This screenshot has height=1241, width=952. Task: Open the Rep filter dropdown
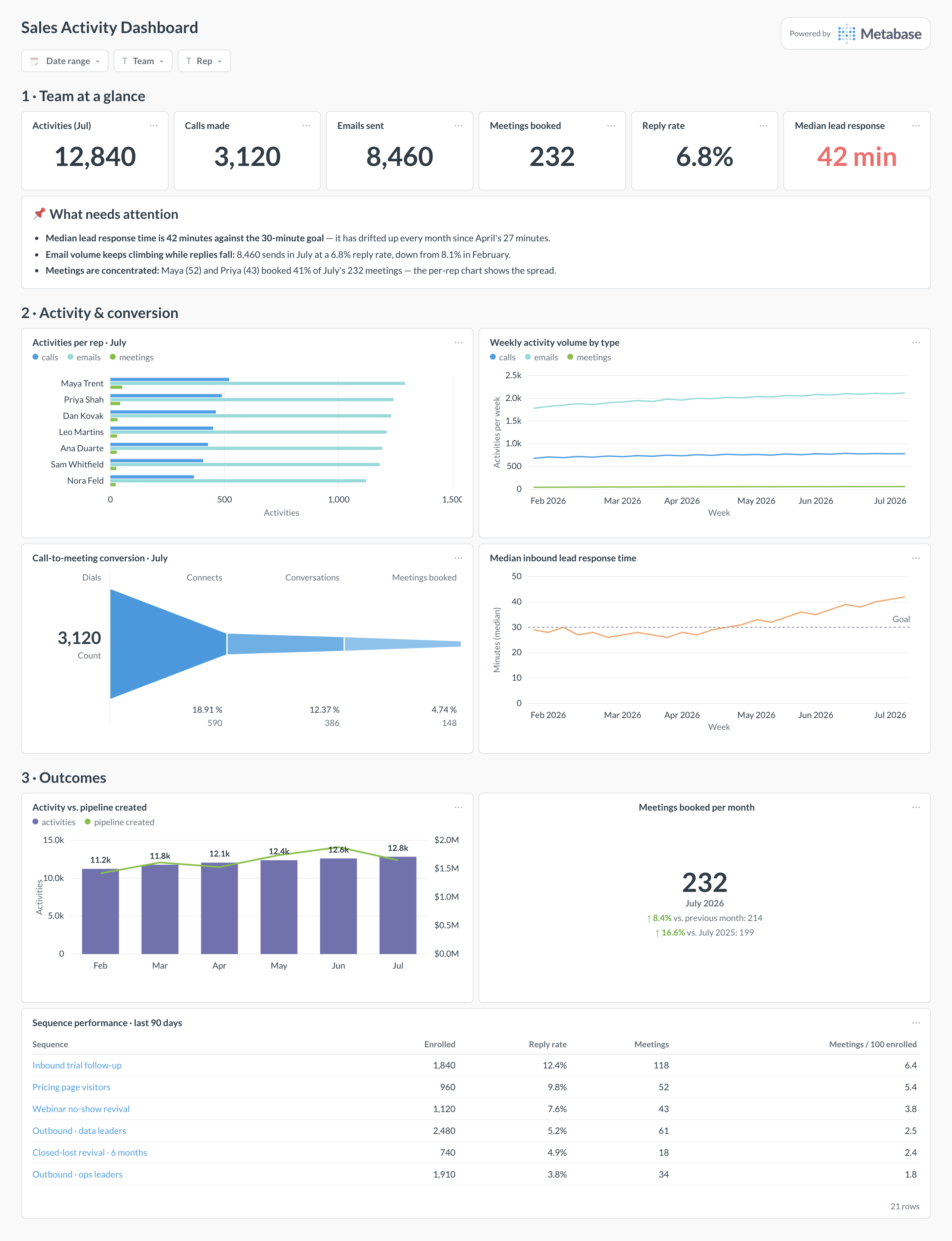point(204,60)
